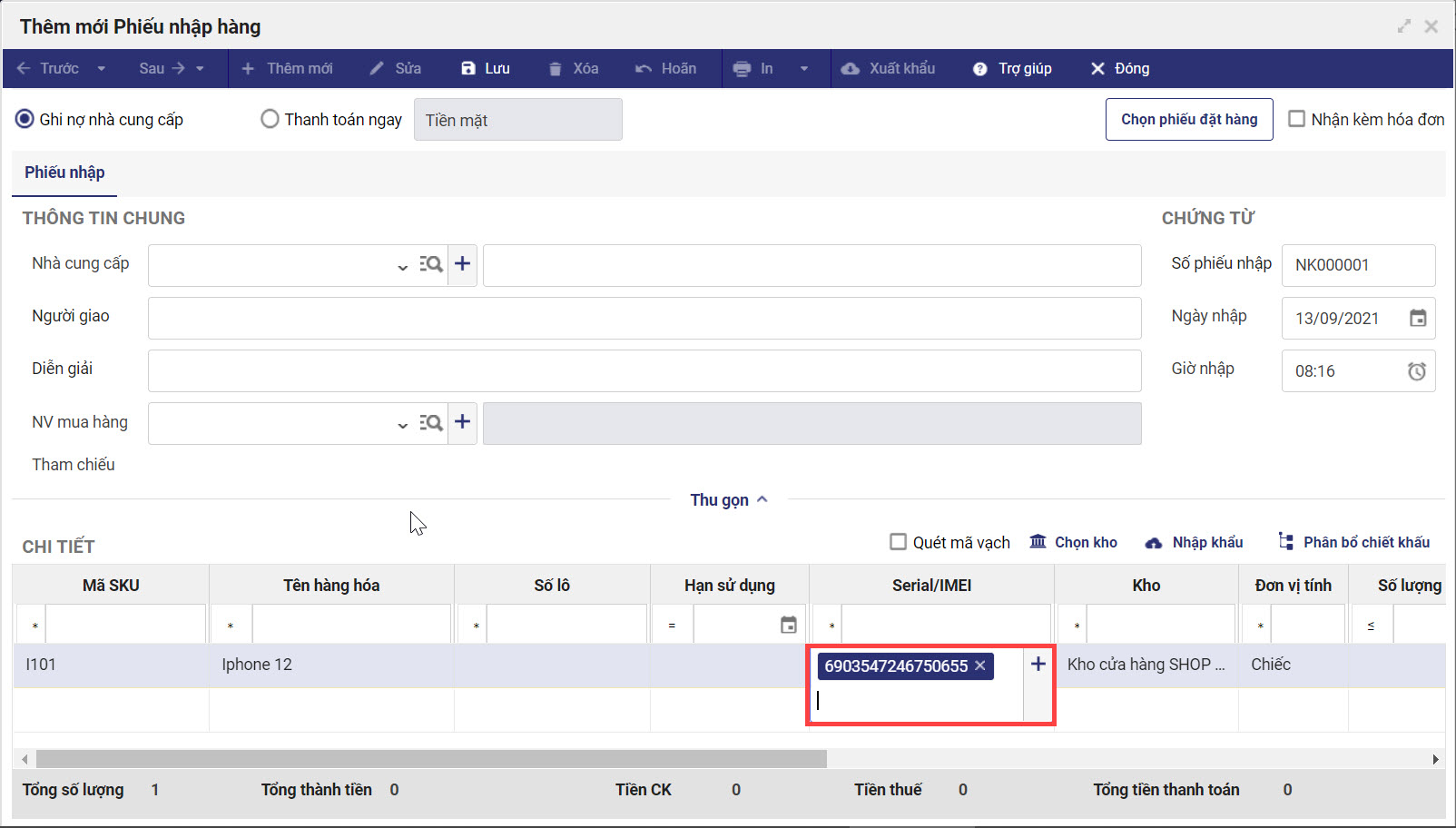This screenshot has width=1456, height=828.
Task: Expand the Nhà cung cấp dropdown
Action: [x=402, y=266]
